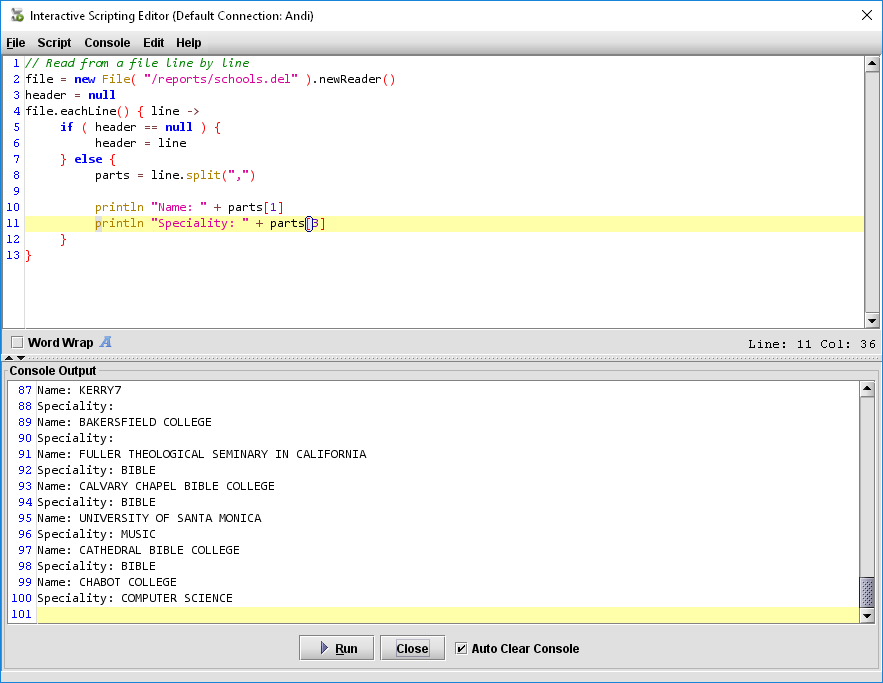Image resolution: width=883 pixels, height=683 pixels.
Task: Click the console output scrollbar down arrow
Action: [x=867, y=616]
